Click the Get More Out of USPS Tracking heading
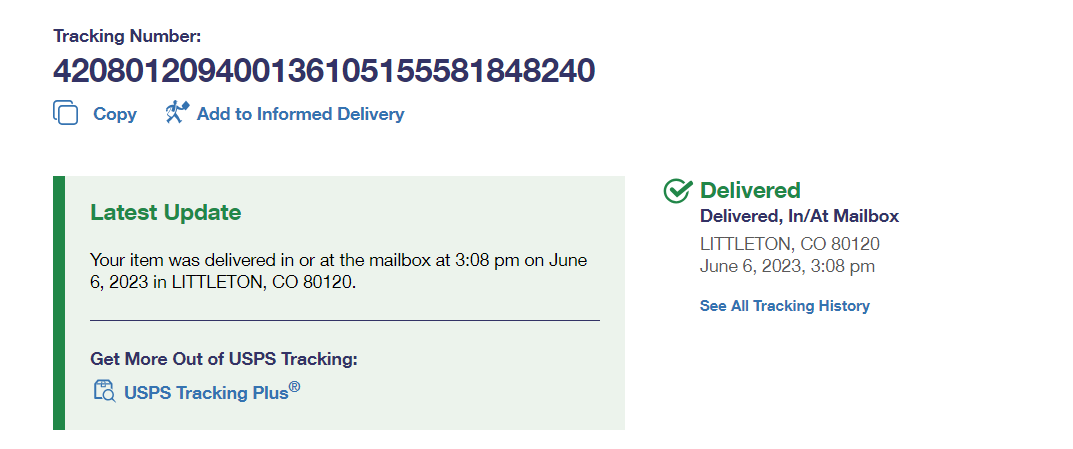This screenshot has height=449, width=1073. 223,359
